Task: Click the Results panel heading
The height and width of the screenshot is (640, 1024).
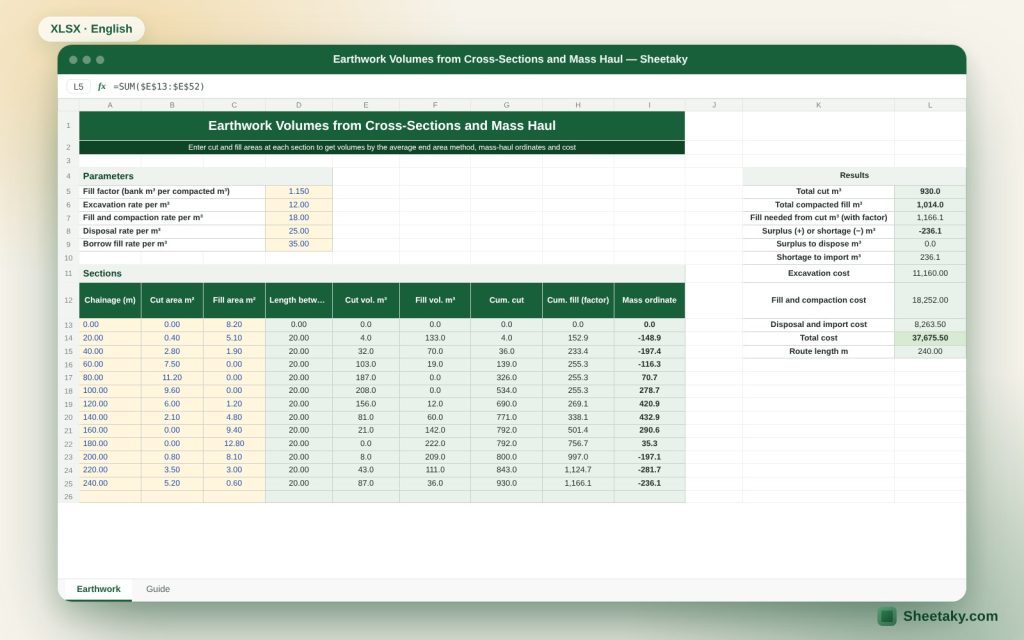Action: tap(854, 176)
